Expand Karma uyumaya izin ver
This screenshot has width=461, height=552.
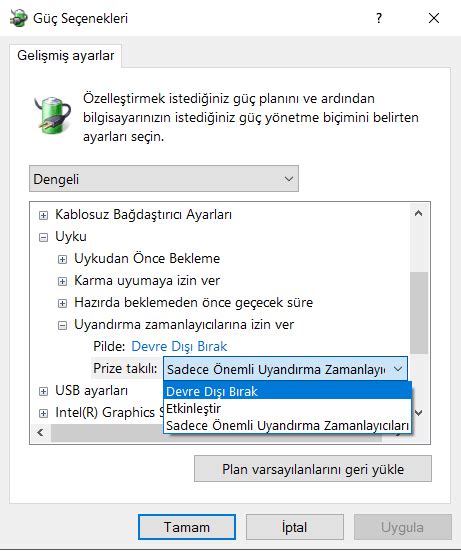pos(62,281)
